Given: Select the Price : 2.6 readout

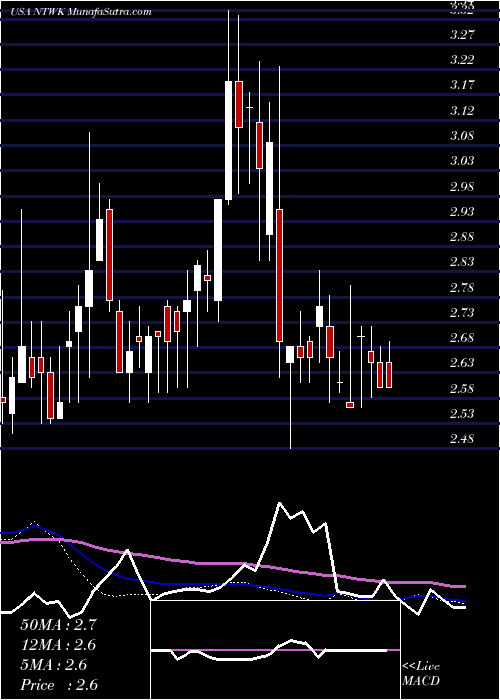Looking at the screenshot, I should click(59, 685).
